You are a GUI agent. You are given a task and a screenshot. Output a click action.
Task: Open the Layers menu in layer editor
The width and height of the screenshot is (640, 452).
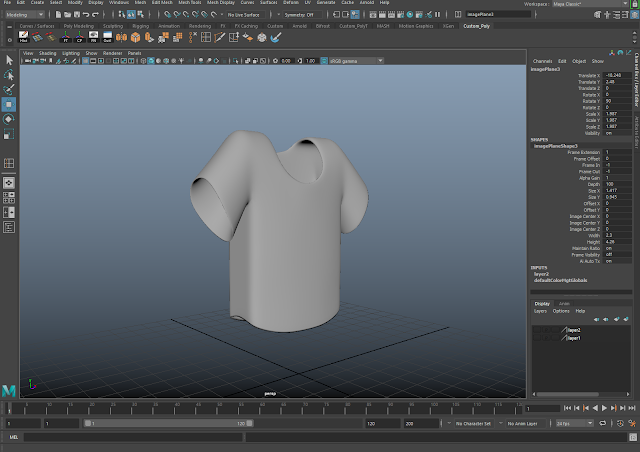click(x=540, y=311)
